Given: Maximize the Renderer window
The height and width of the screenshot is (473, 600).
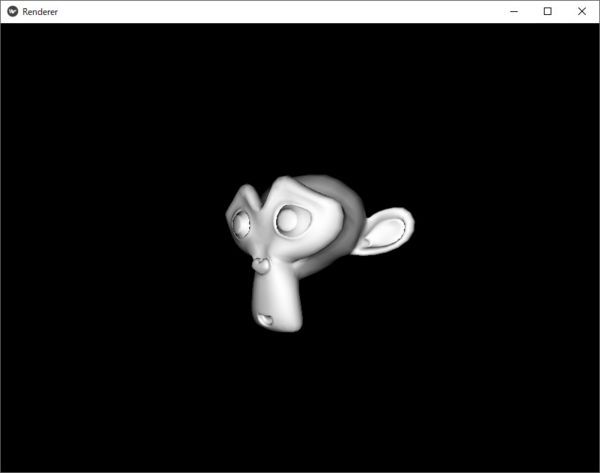Looking at the screenshot, I should (548, 11).
